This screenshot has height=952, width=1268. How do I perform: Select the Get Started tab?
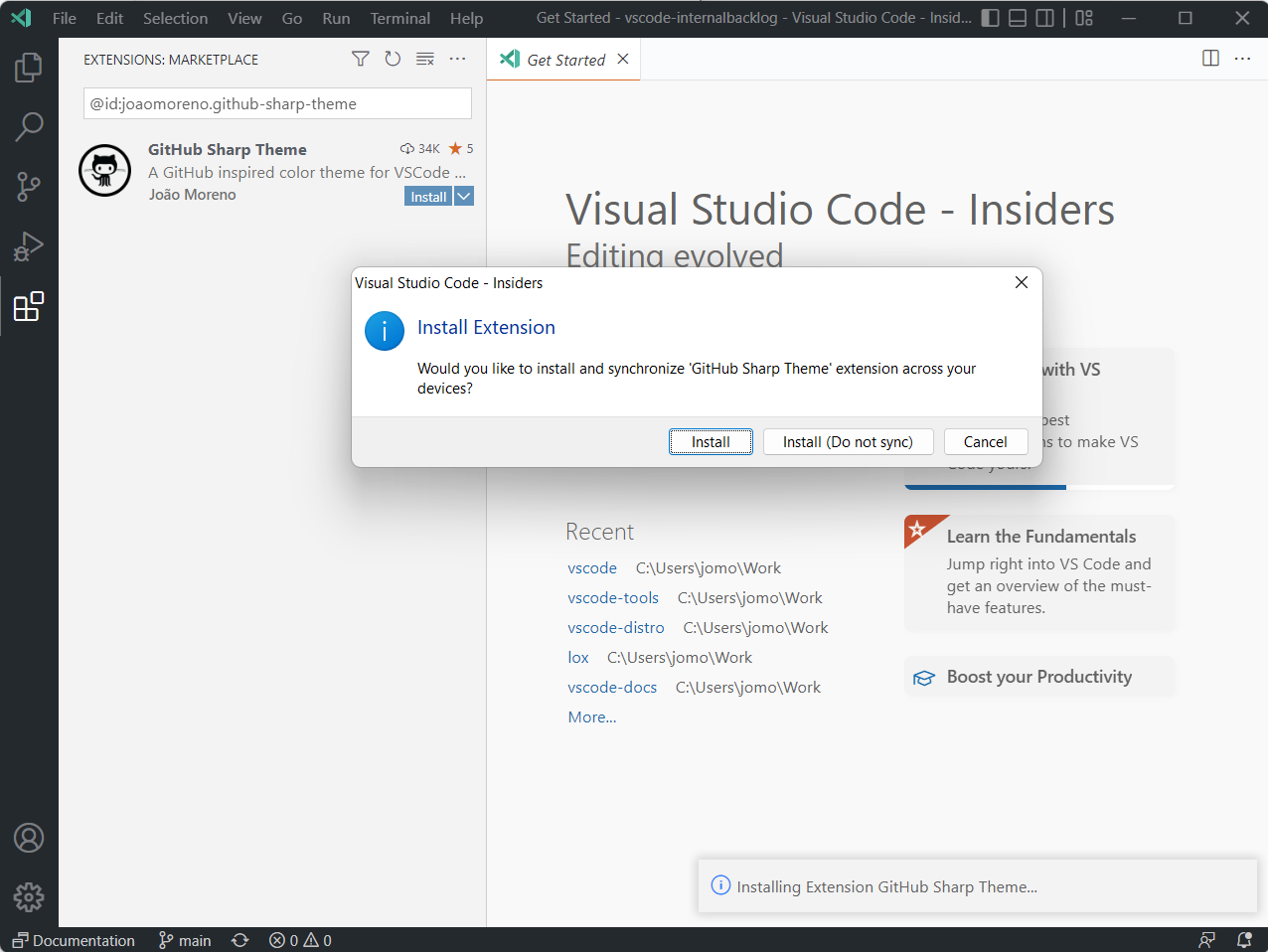(x=565, y=60)
